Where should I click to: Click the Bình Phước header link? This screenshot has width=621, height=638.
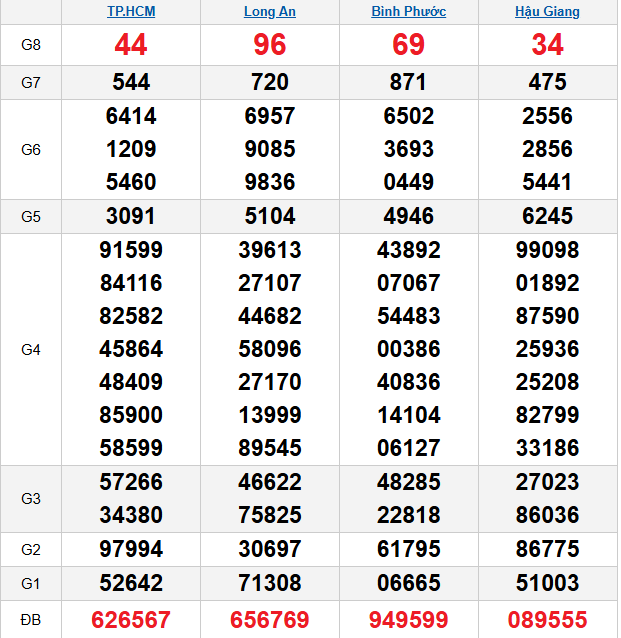408,12
